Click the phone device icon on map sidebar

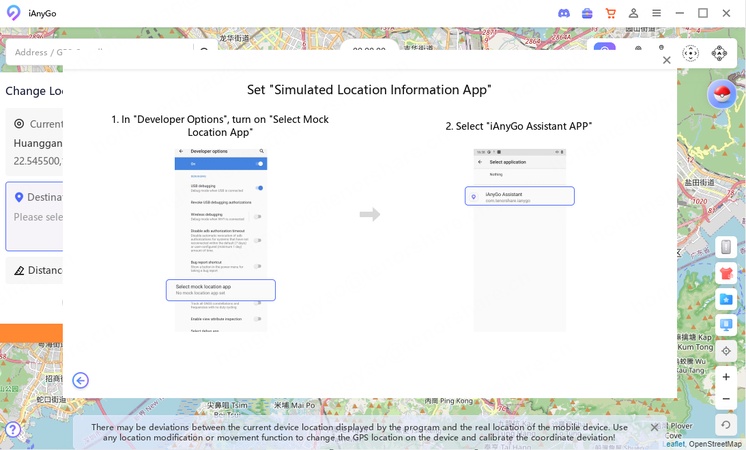coord(726,247)
